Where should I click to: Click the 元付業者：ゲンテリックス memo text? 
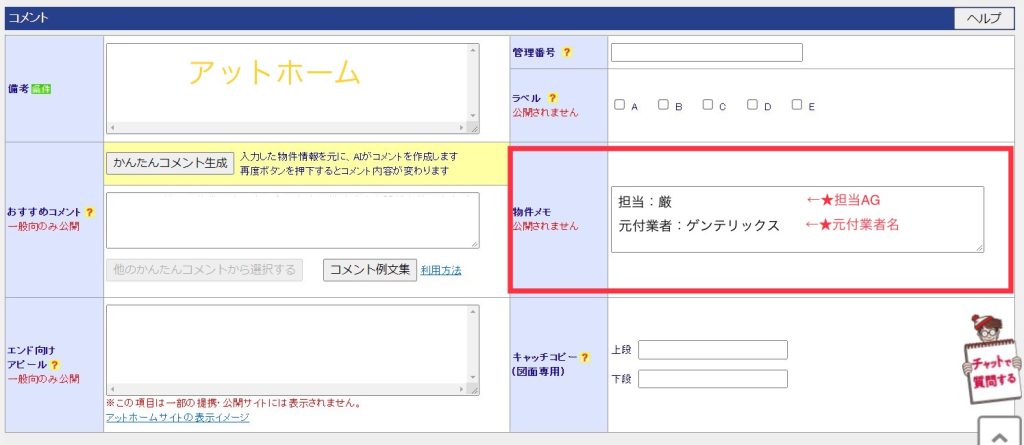(699, 225)
